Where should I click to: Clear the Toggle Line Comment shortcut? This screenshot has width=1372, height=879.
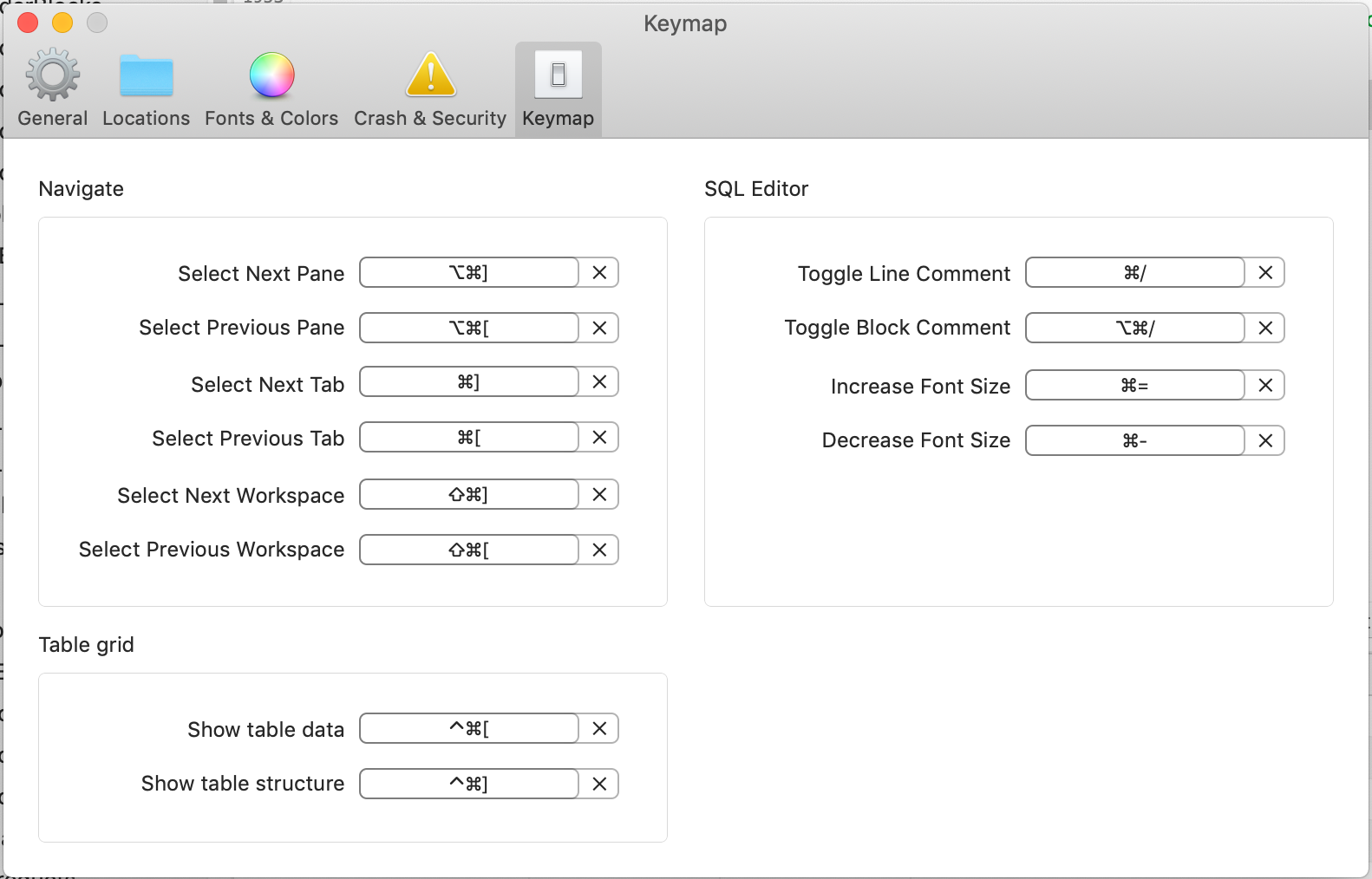tap(1265, 272)
